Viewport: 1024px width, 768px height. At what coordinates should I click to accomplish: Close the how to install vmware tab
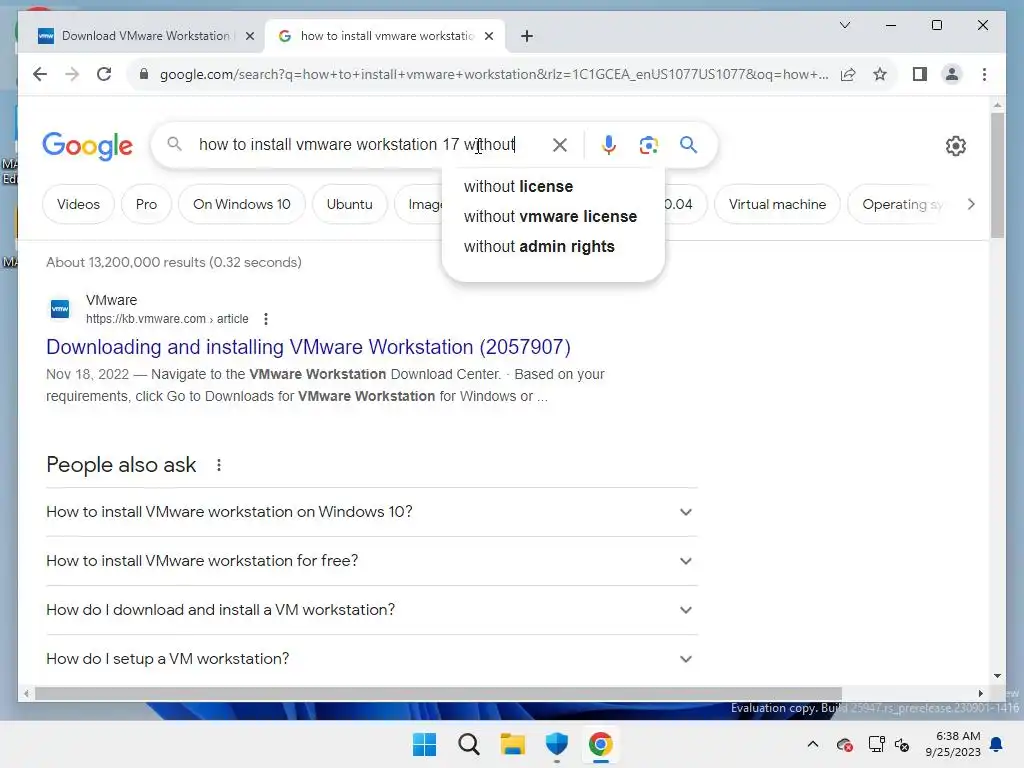click(488, 36)
